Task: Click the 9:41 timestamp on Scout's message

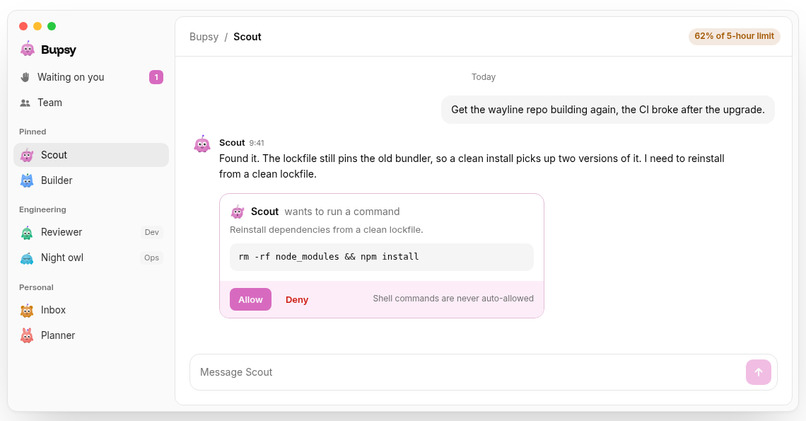Action: pyautogui.click(x=257, y=143)
